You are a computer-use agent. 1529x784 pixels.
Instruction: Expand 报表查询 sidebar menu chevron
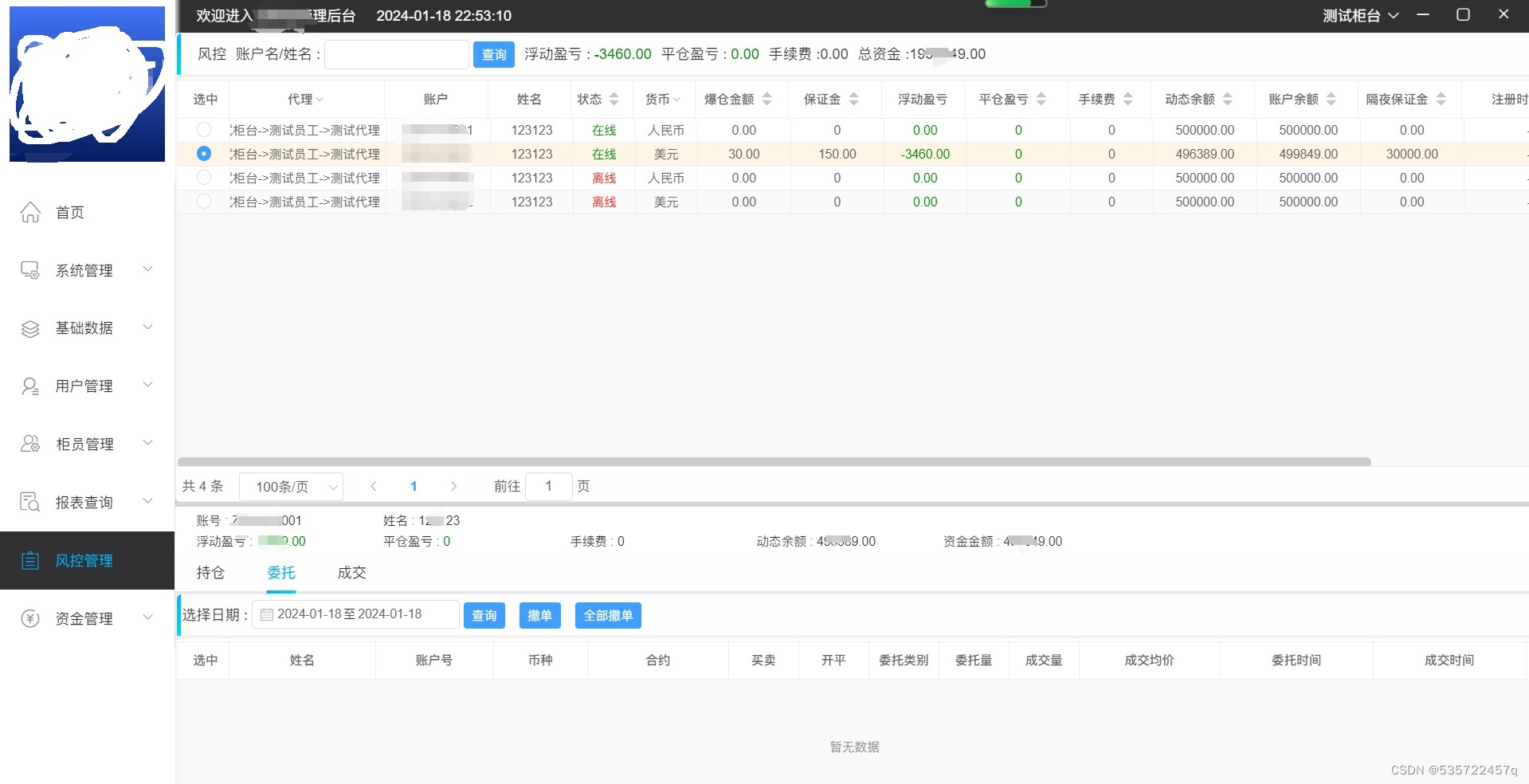click(147, 501)
